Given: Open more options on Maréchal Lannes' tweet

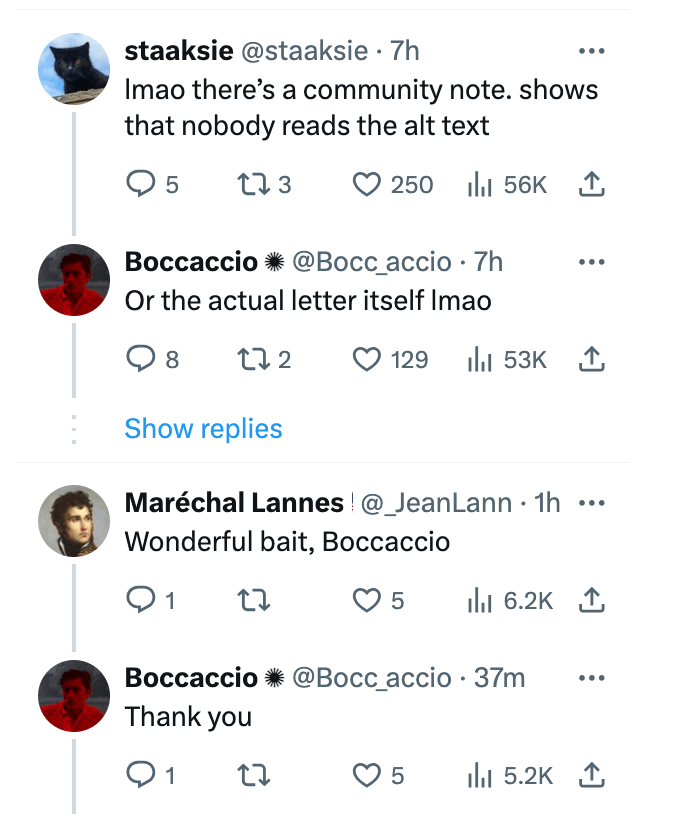Looking at the screenshot, I should point(592,503).
